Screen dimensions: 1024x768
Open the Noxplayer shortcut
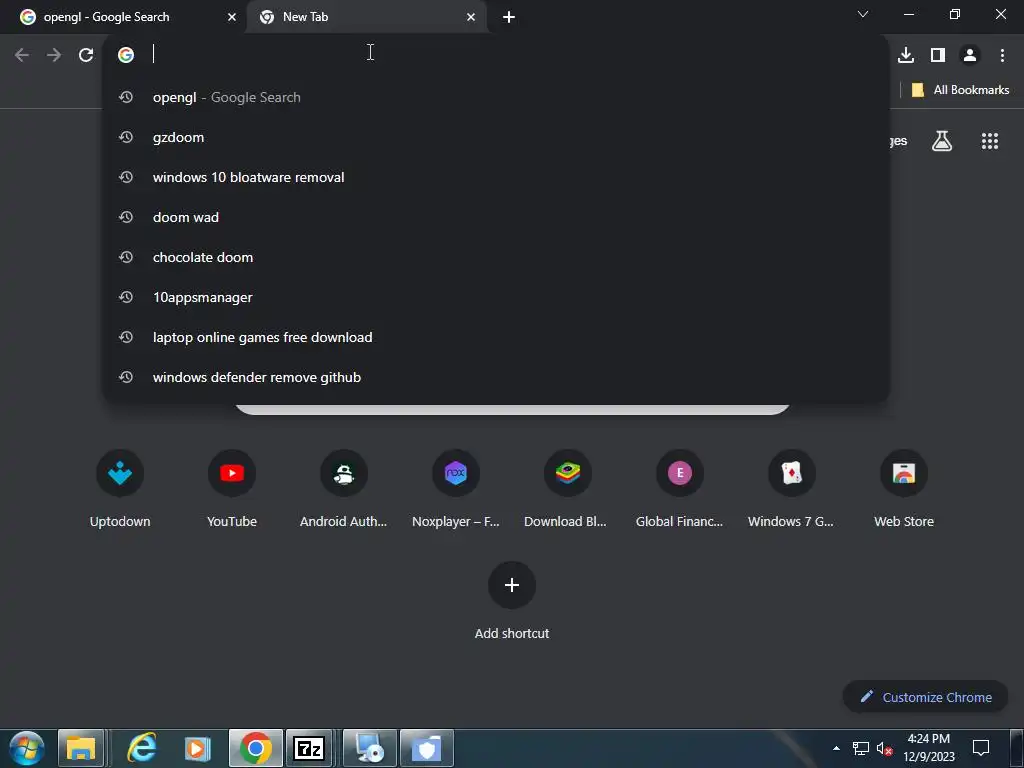click(456, 488)
